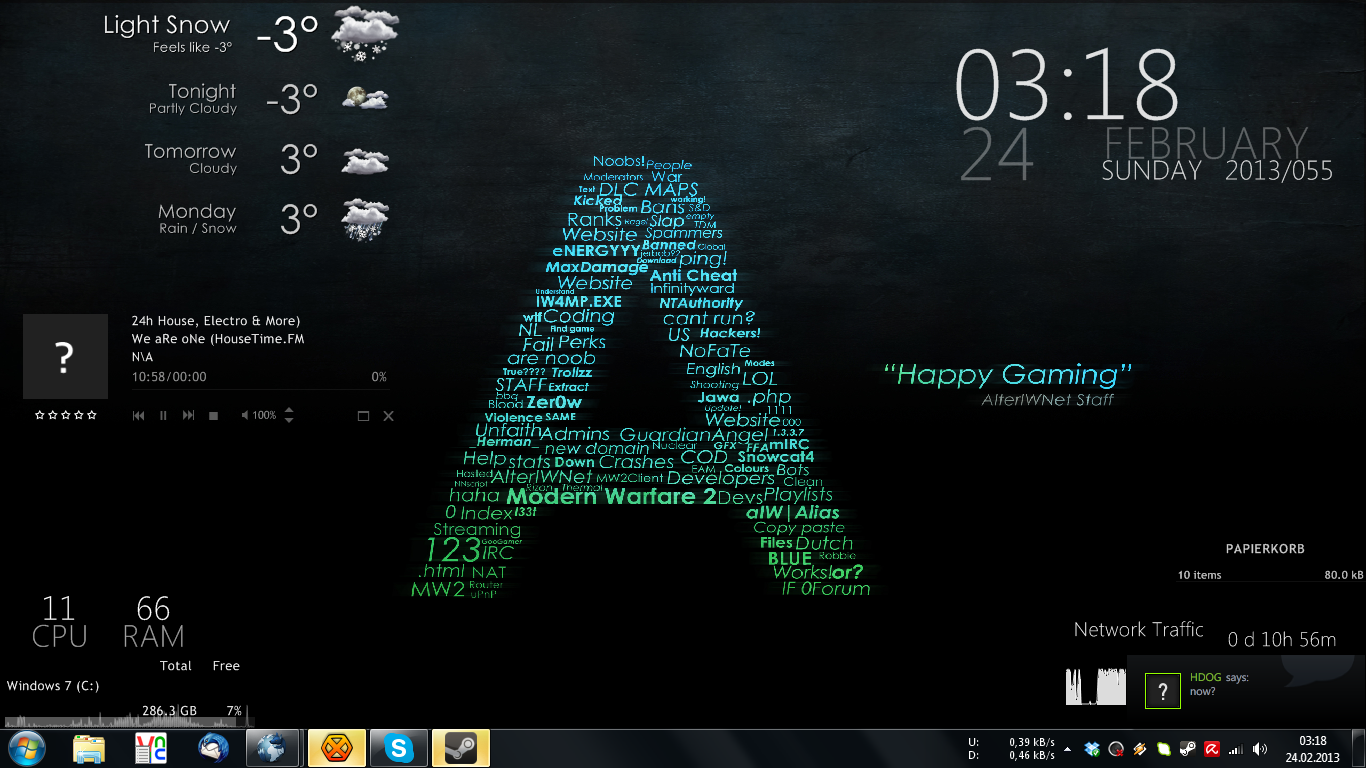The image size is (1366, 768).
Task: Click the 'Monday' forecast label
Action: [197, 211]
